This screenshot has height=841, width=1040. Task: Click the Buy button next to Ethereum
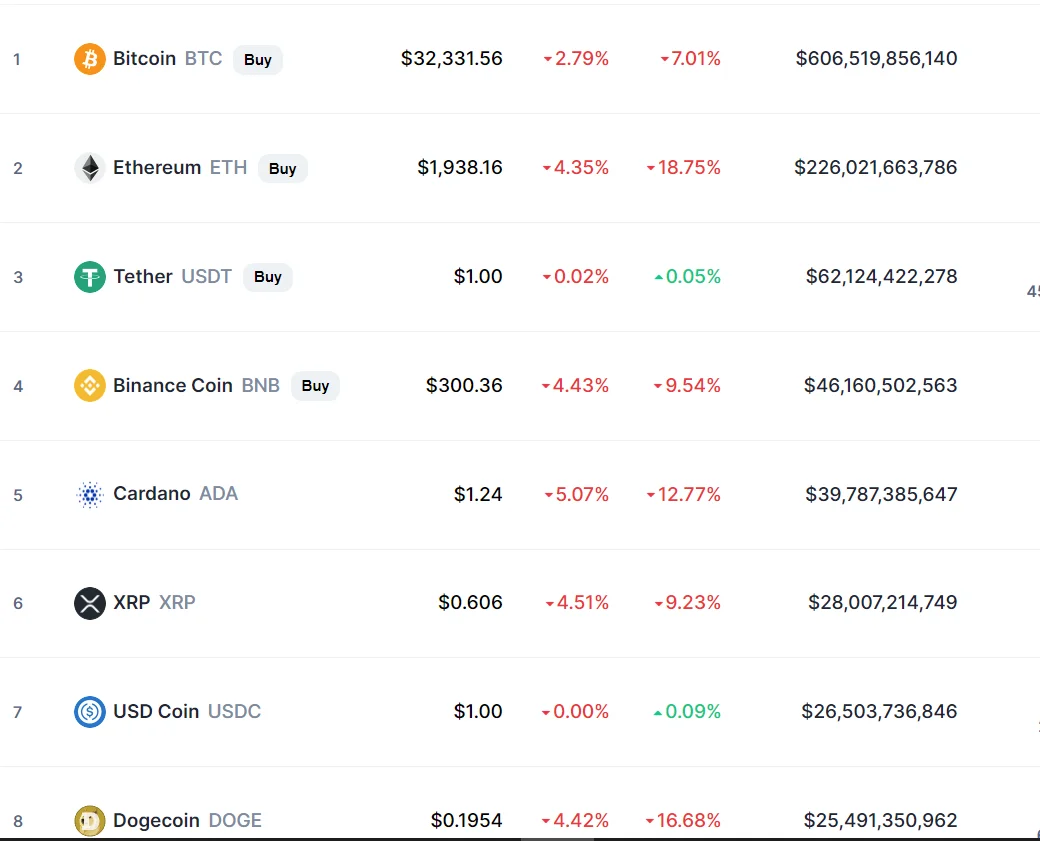[x=283, y=168]
